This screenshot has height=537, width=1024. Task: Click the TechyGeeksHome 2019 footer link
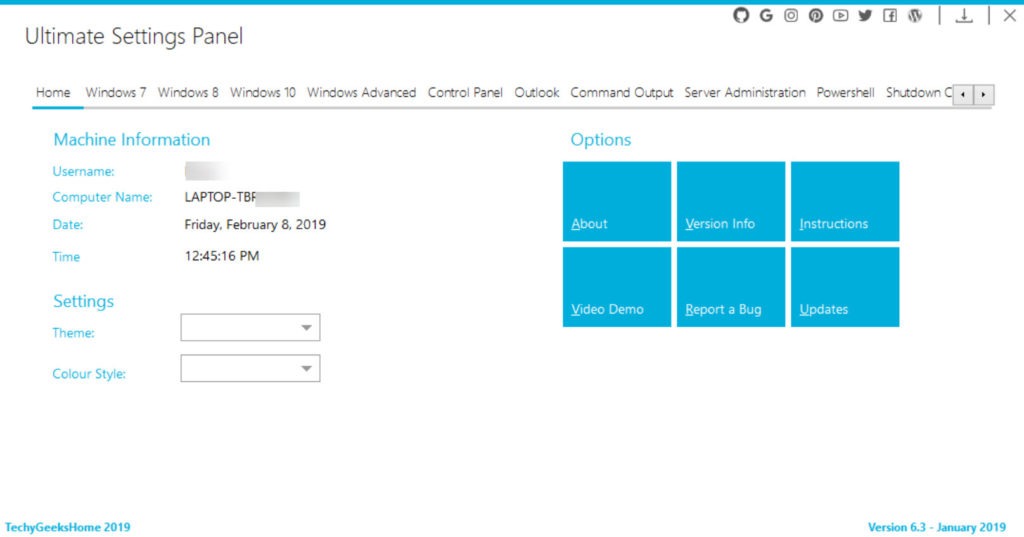[x=68, y=527]
